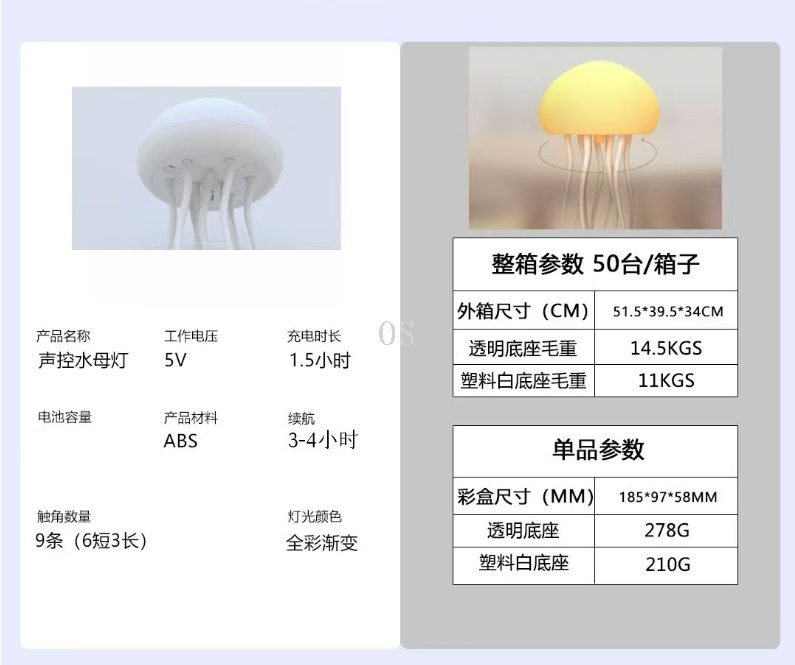The image size is (795, 665).
Task: Click the 全彩渐变 light color text
Action: tap(321, 543)
